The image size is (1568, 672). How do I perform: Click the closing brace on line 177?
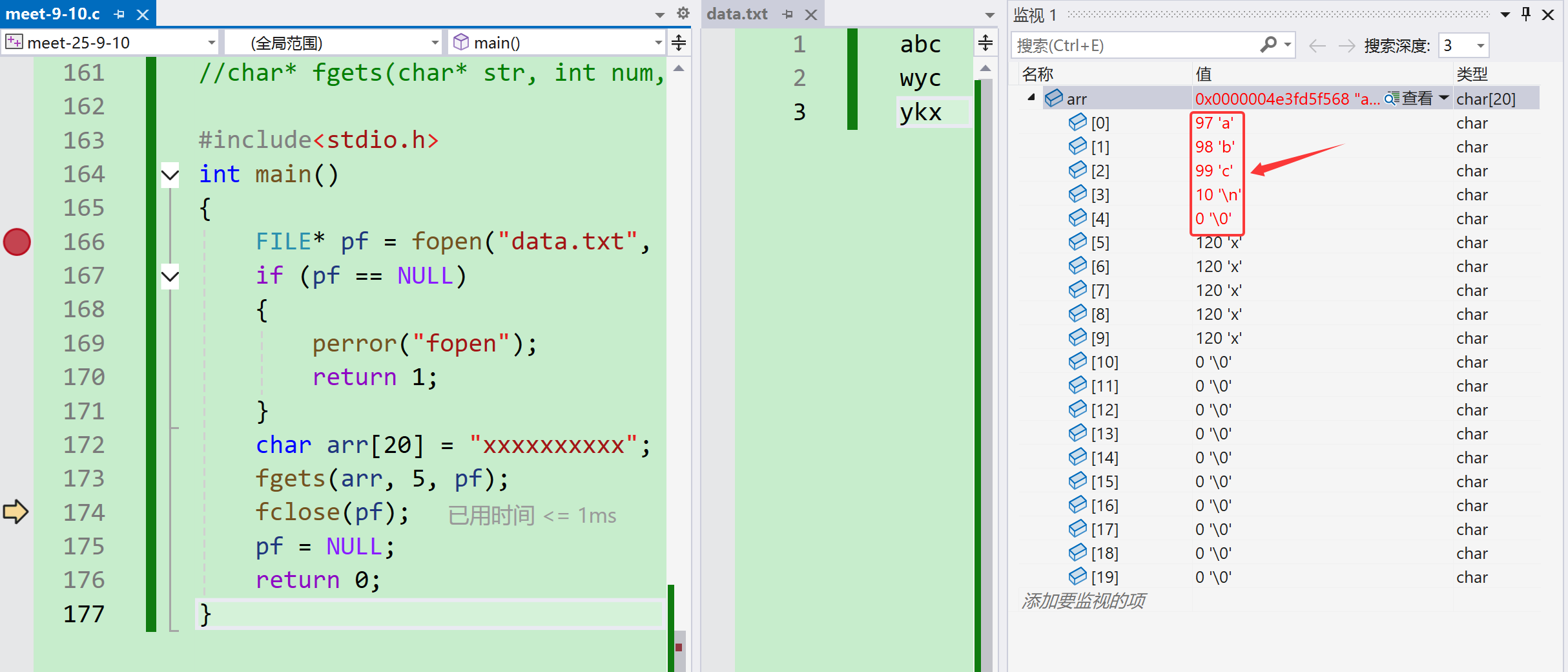click(205, 614)
